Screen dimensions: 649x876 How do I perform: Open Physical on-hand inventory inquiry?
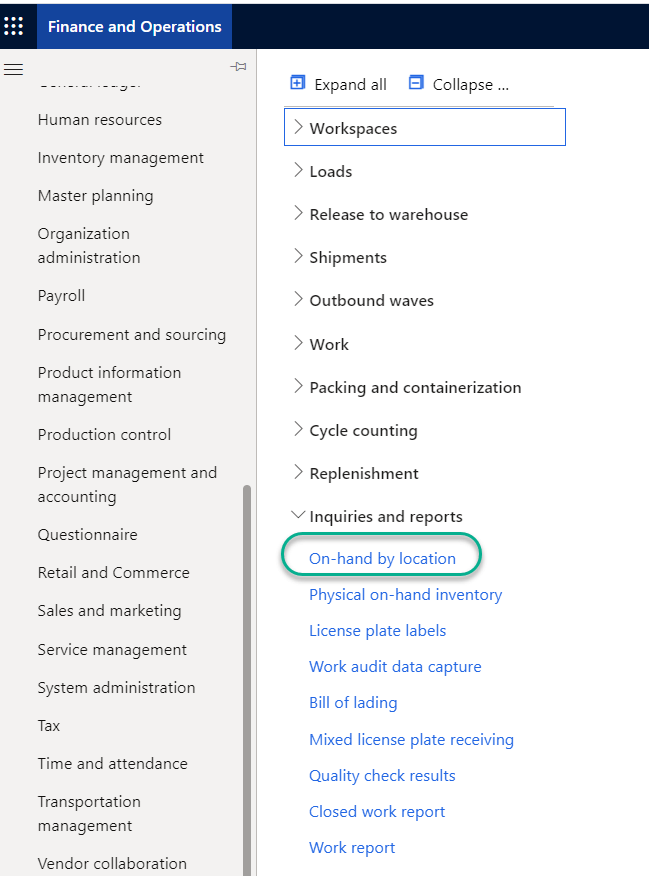pos(405,595)
